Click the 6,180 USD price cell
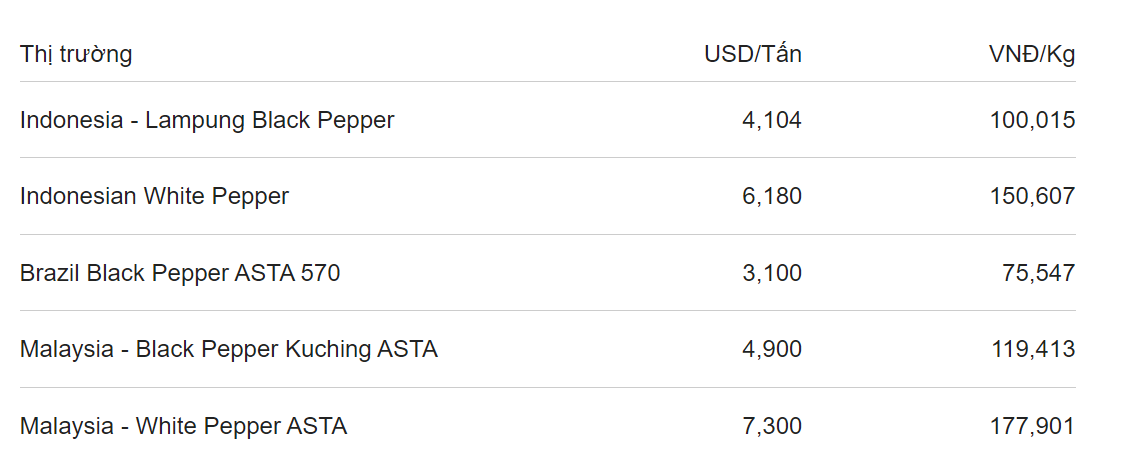 (x=772, y=196)
